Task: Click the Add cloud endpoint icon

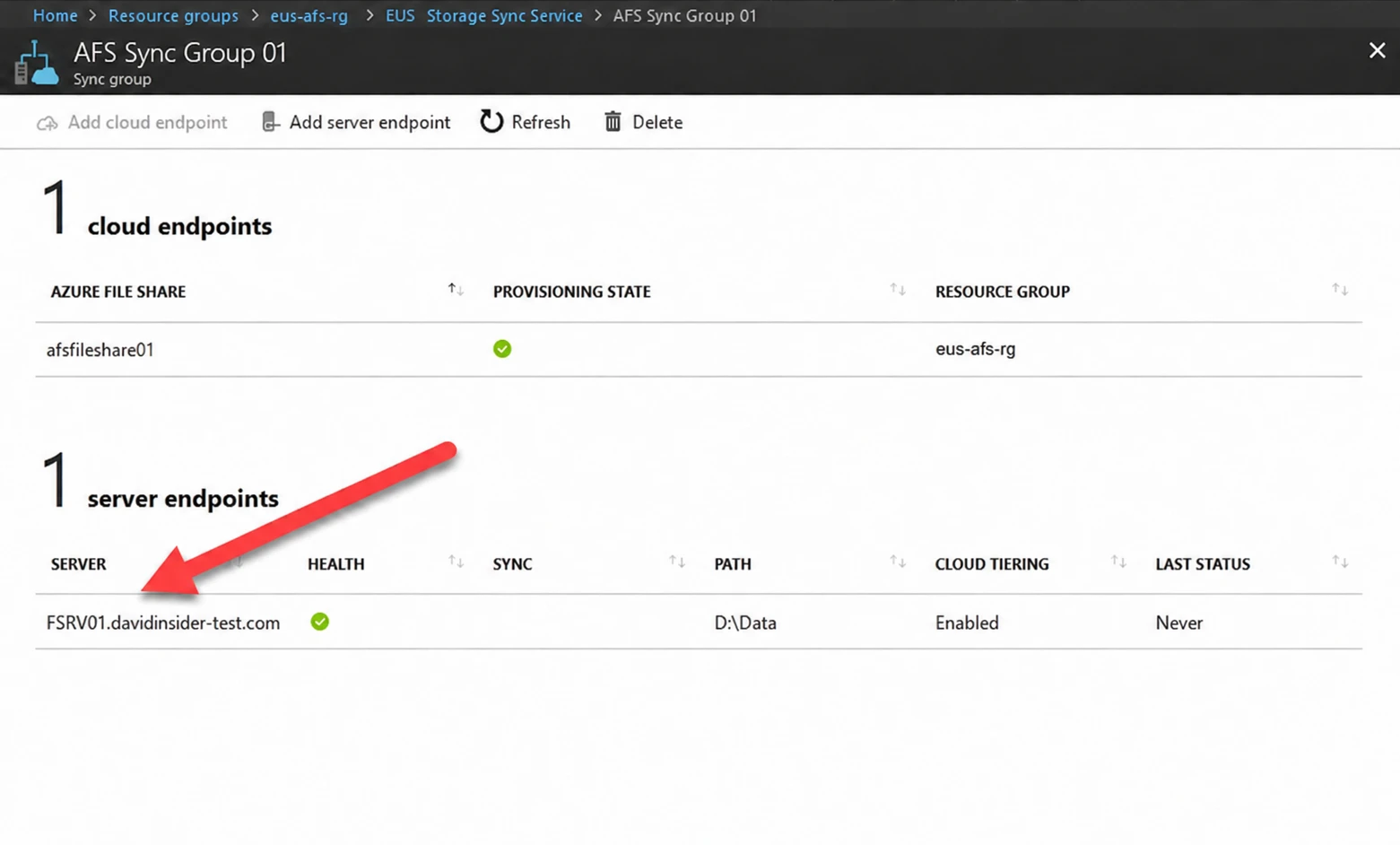Action: click(47, 123)
